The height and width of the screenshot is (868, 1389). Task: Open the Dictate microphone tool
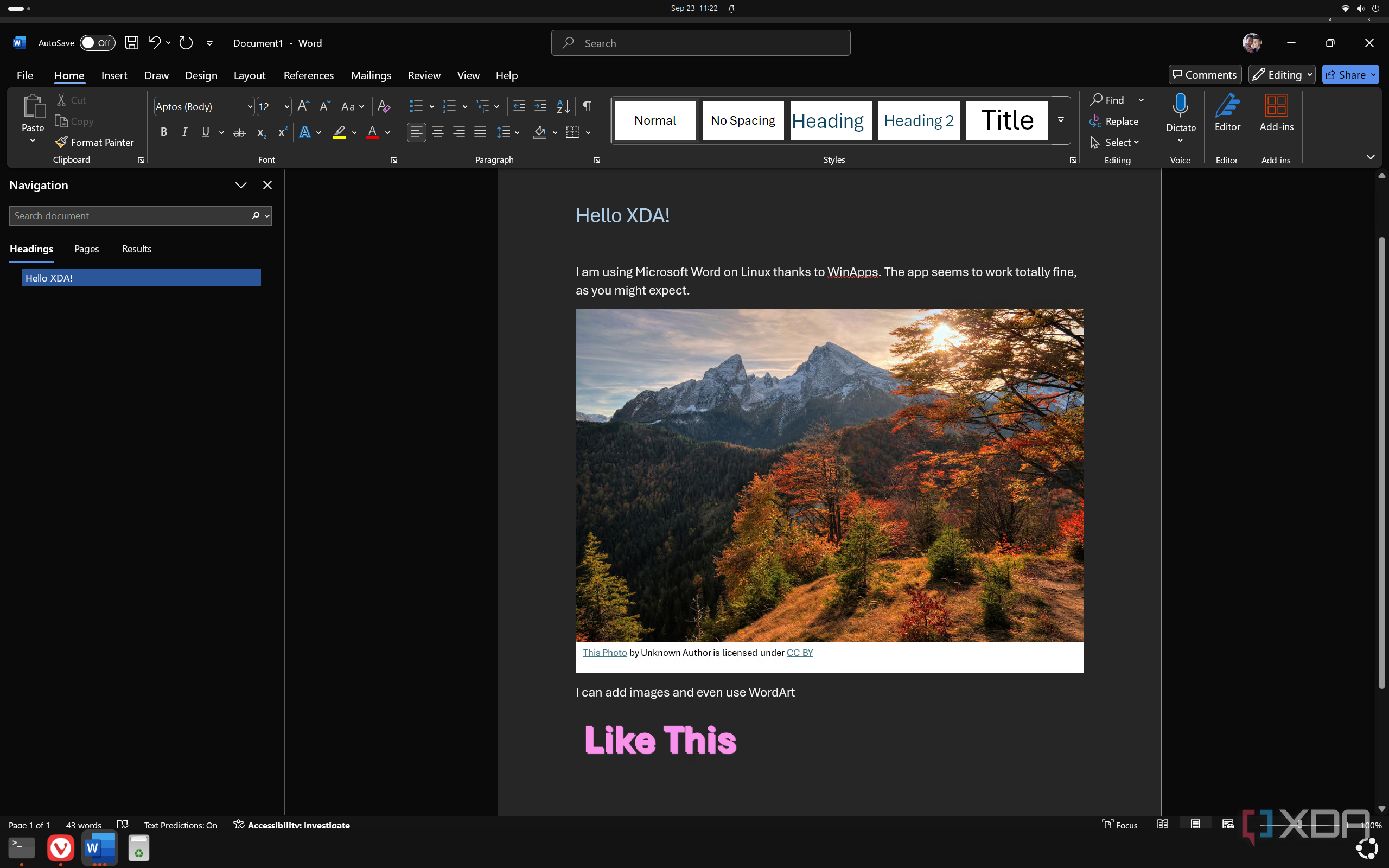pos(1180,107)
